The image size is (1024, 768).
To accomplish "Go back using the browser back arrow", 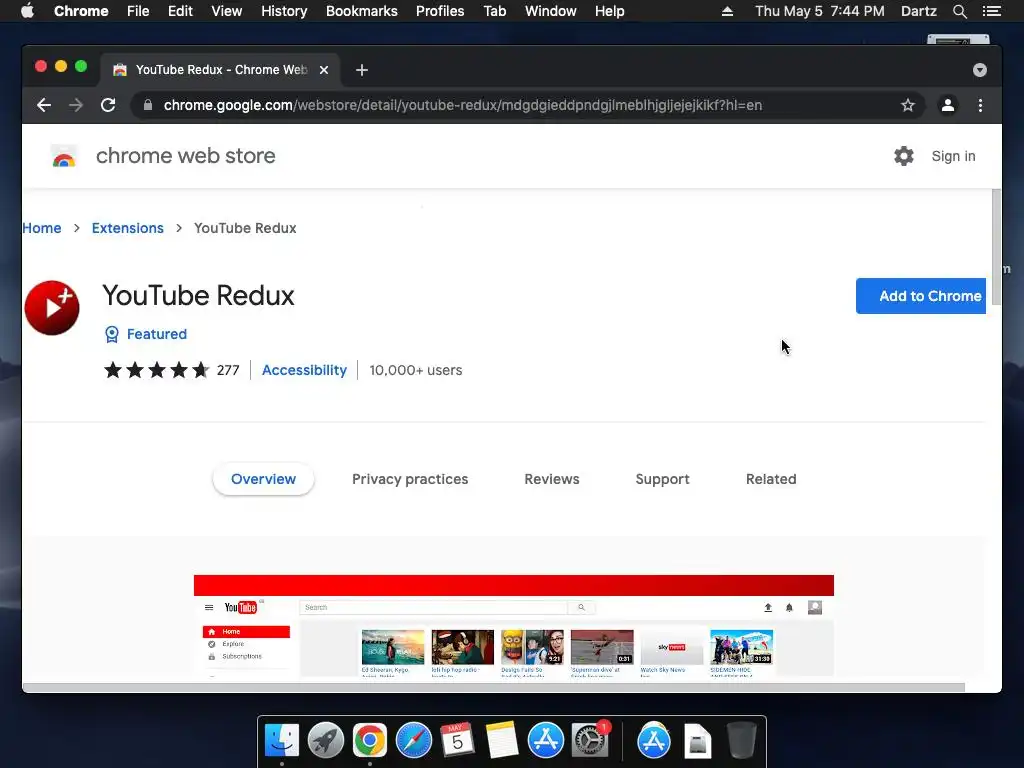I will (x=44, y=105).
